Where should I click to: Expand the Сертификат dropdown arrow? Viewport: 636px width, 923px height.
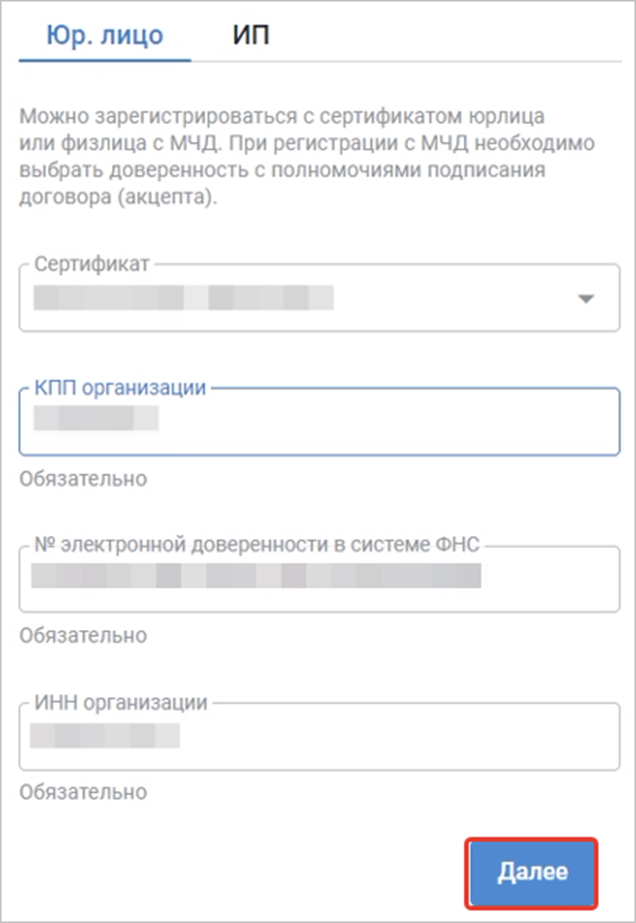pyautogui.click(x=586, y=299)
